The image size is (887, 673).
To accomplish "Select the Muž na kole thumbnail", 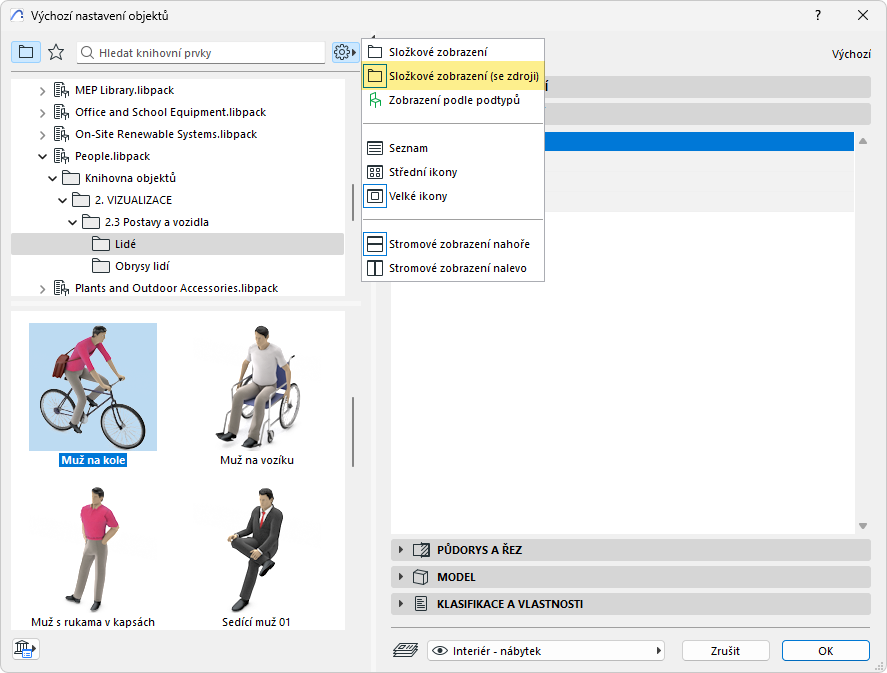I will (x=93, y=387).
